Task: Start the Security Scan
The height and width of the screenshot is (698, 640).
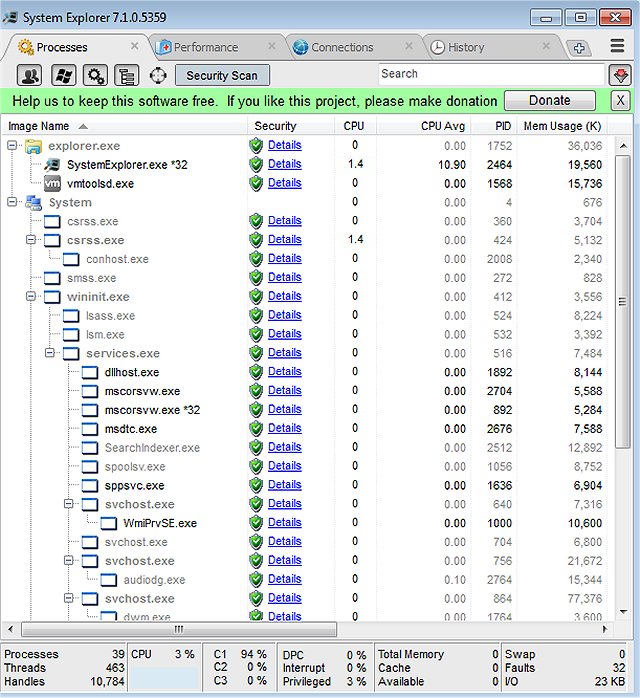Action: (x=222, y=75)
